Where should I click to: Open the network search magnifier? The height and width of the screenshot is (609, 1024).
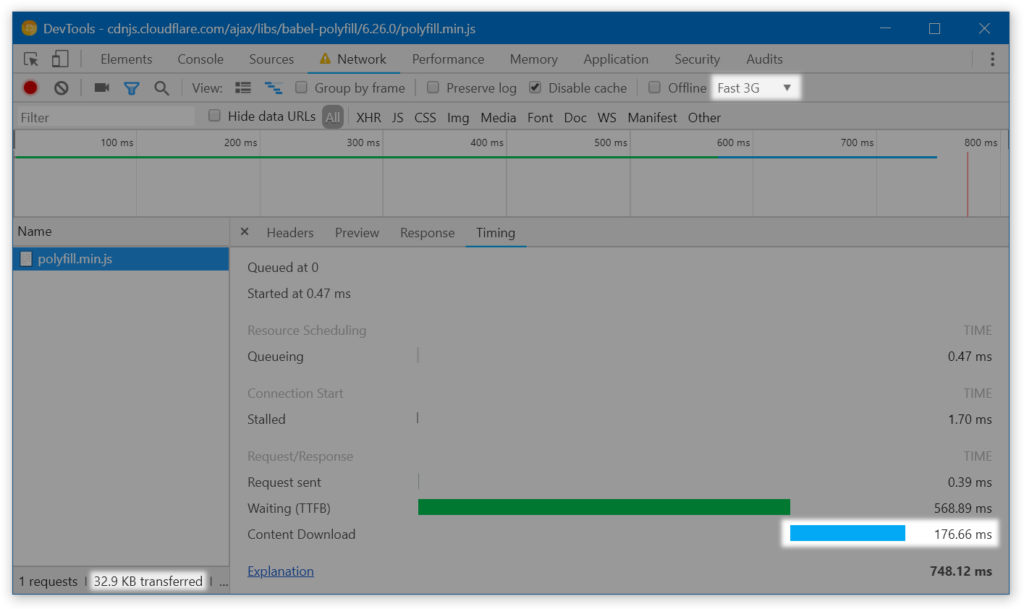[162, 88]
